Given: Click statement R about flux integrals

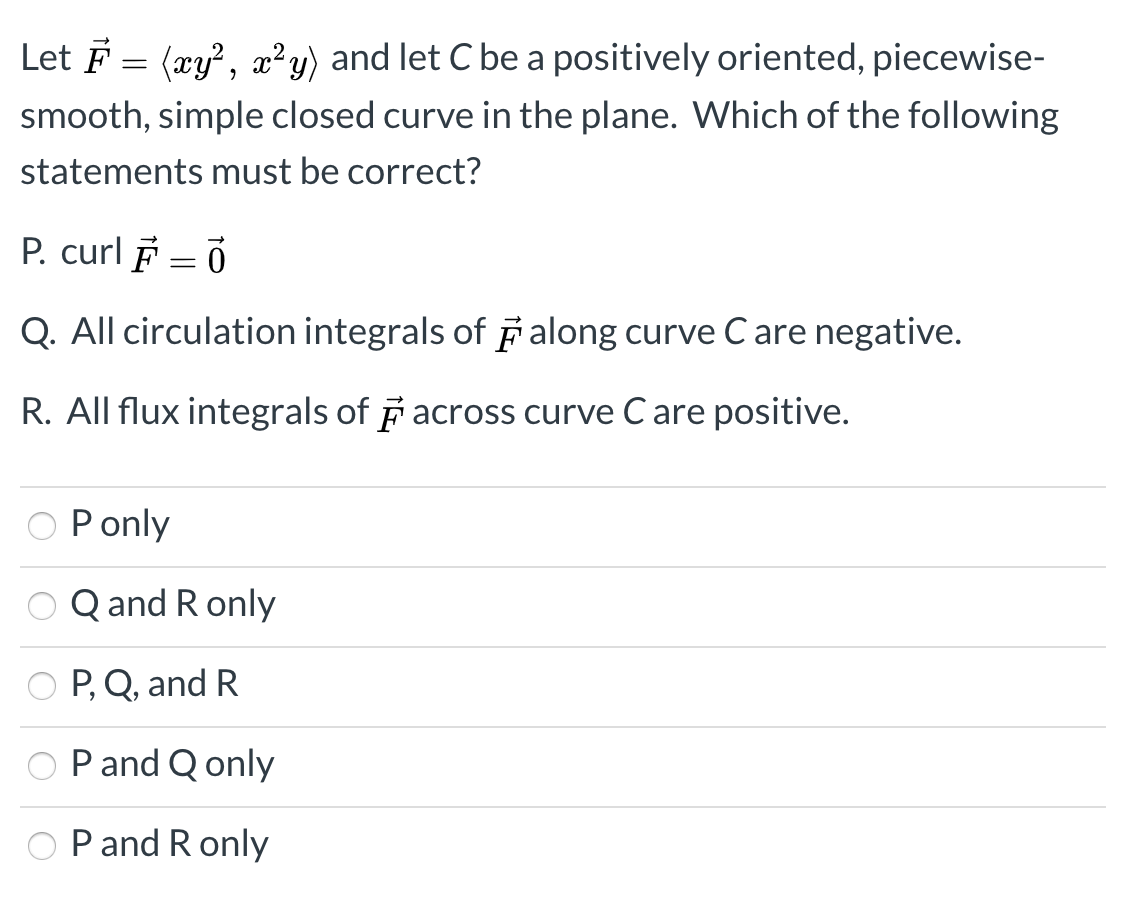Looking at the screenshot, I should pos(435,411).
